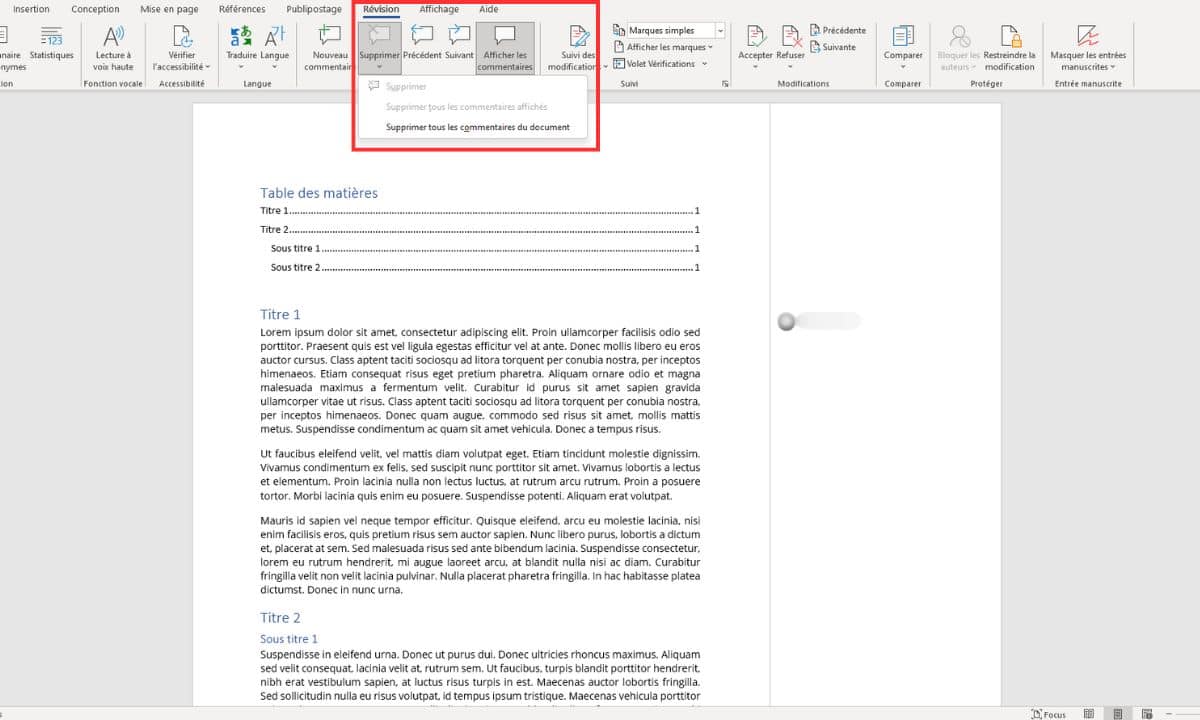This screenshot has height=720, width=1200.
Task: Follow the Titre 1 table of contents entry
Action: [x=480, y=211]
